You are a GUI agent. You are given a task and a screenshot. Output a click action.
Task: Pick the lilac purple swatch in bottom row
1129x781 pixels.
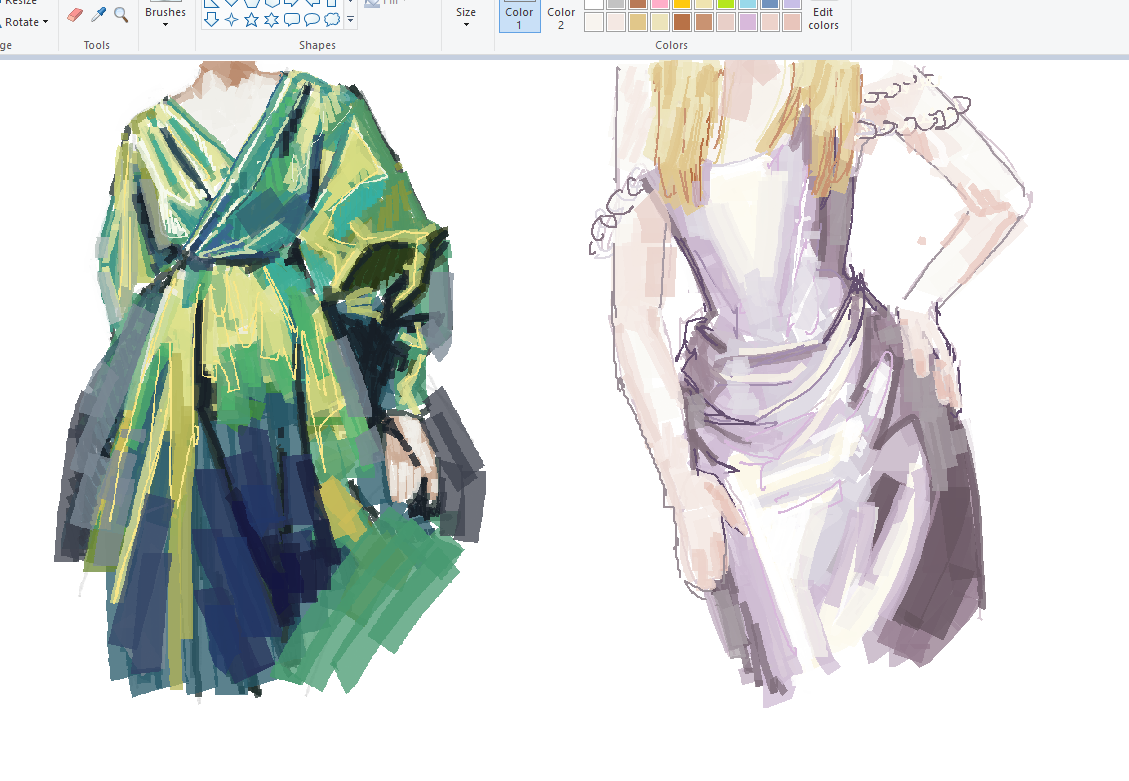tap(747, 22)
